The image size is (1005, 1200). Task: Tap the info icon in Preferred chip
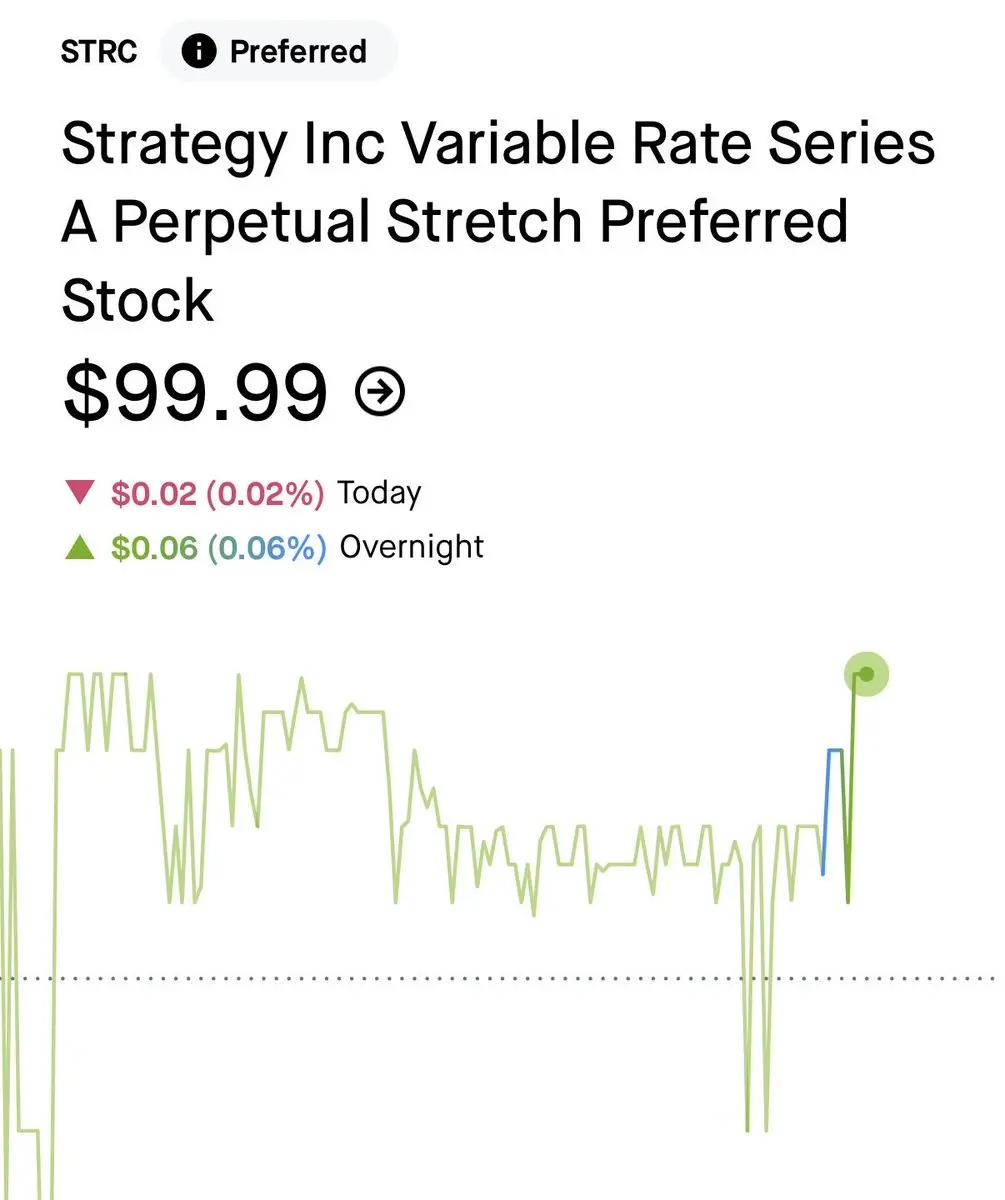[199, 52]
